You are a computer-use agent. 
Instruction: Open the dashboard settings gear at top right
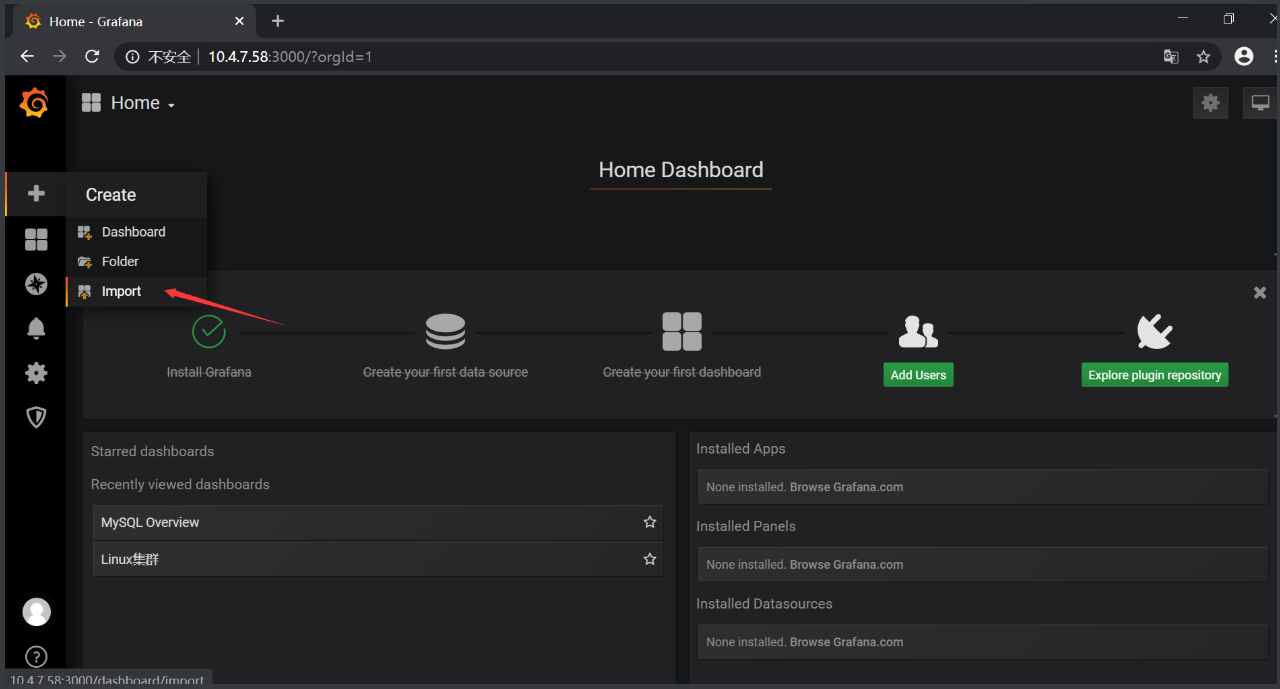(1210, 103)
